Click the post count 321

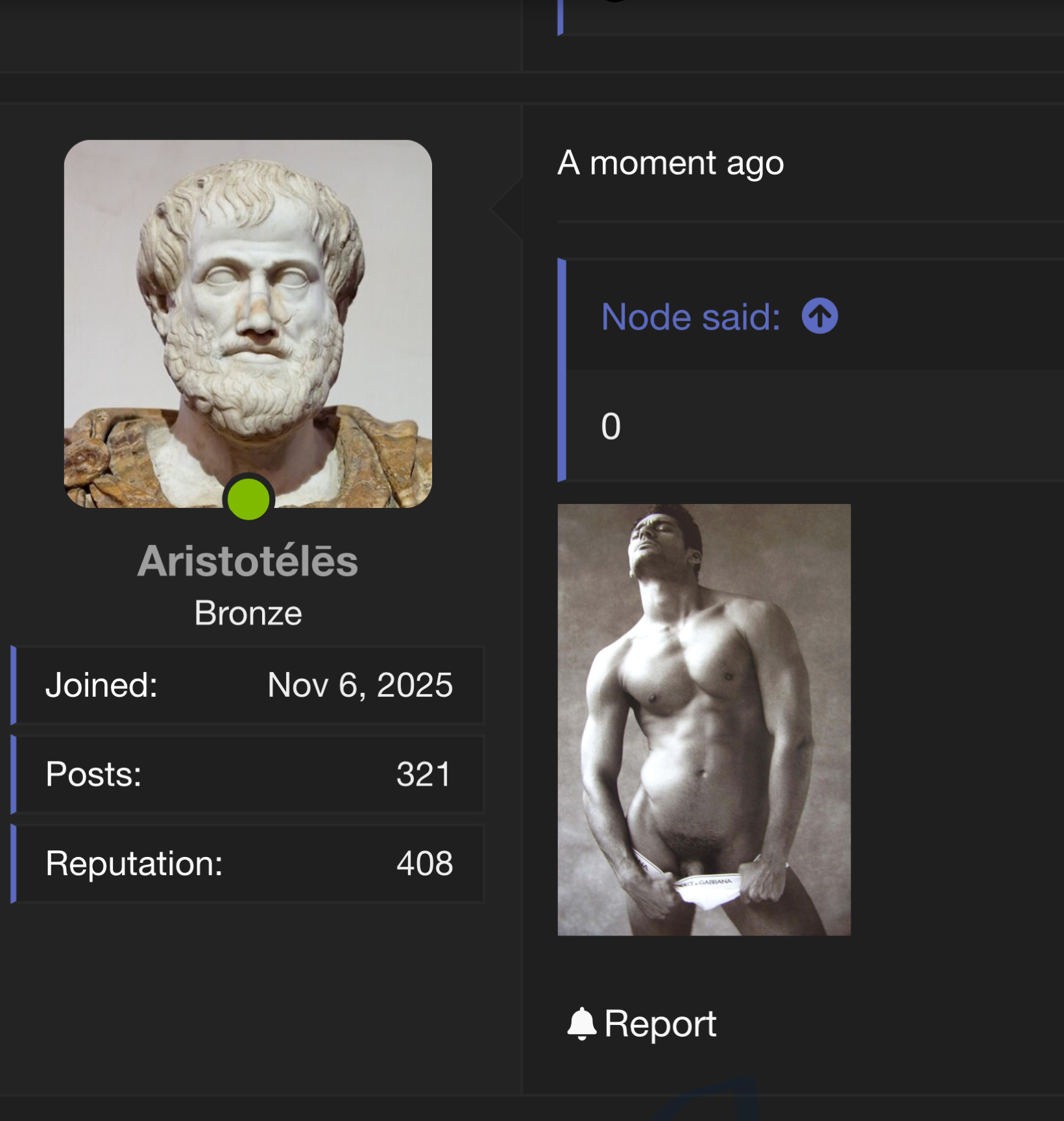click(x=424, y=774)
